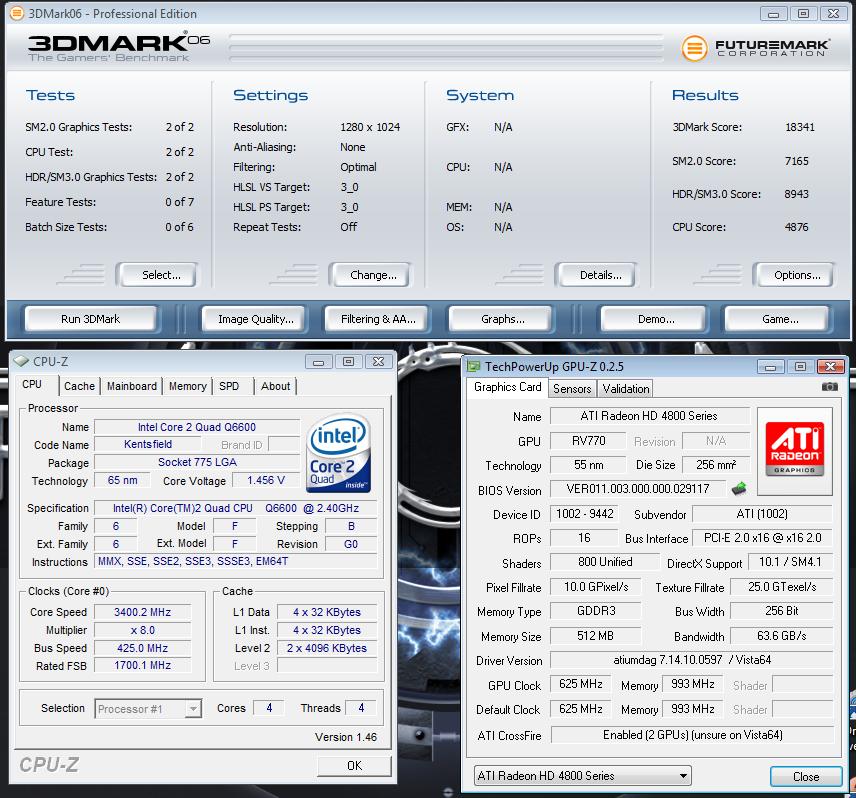
Task: Open Filtering & AA settings
Action: pyautogui.click(x=378, y=319)
